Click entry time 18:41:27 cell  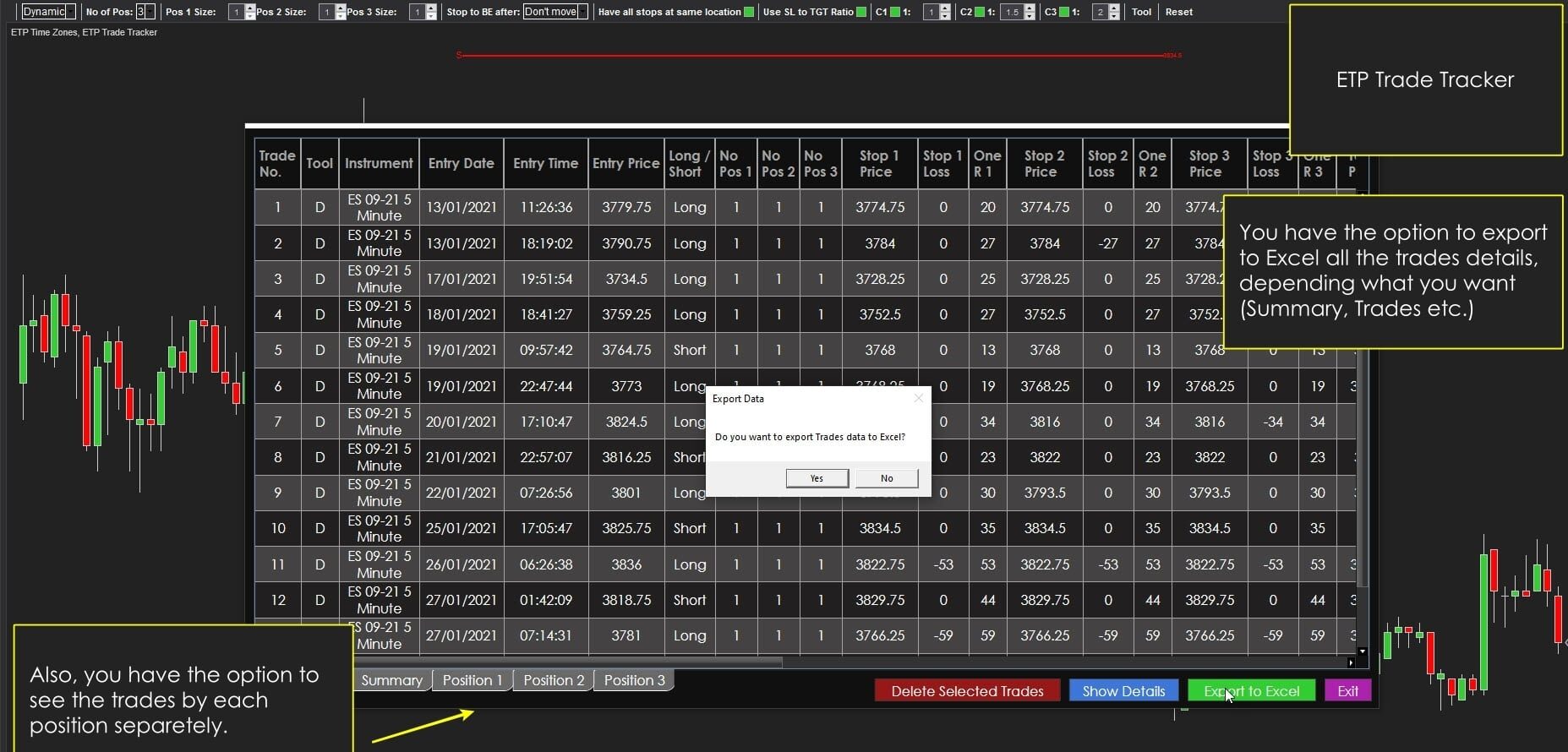tap(546, 314)
